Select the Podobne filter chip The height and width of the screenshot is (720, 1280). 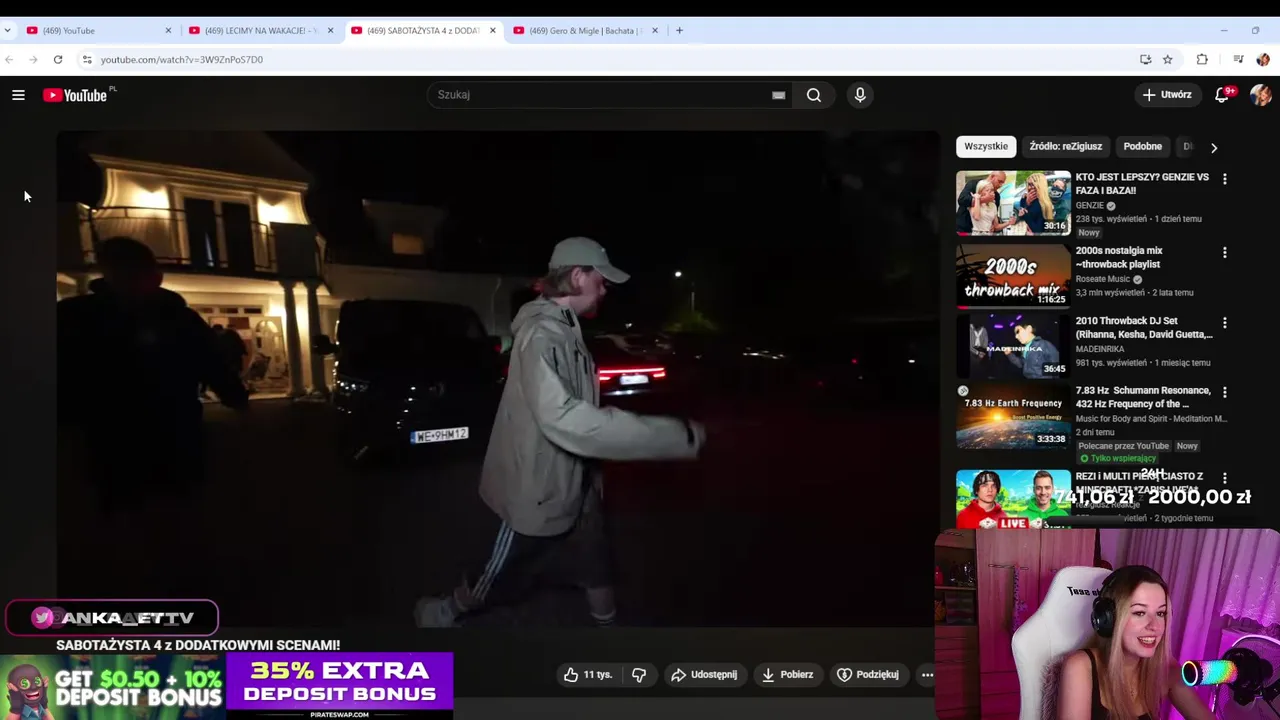click(1142, 147)
